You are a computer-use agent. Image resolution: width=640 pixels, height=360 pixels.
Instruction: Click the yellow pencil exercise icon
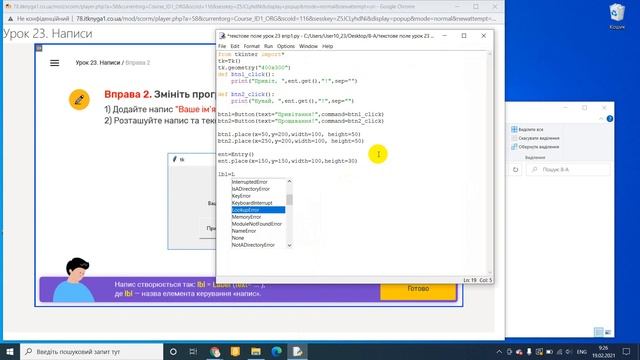(x=79, y=100)
